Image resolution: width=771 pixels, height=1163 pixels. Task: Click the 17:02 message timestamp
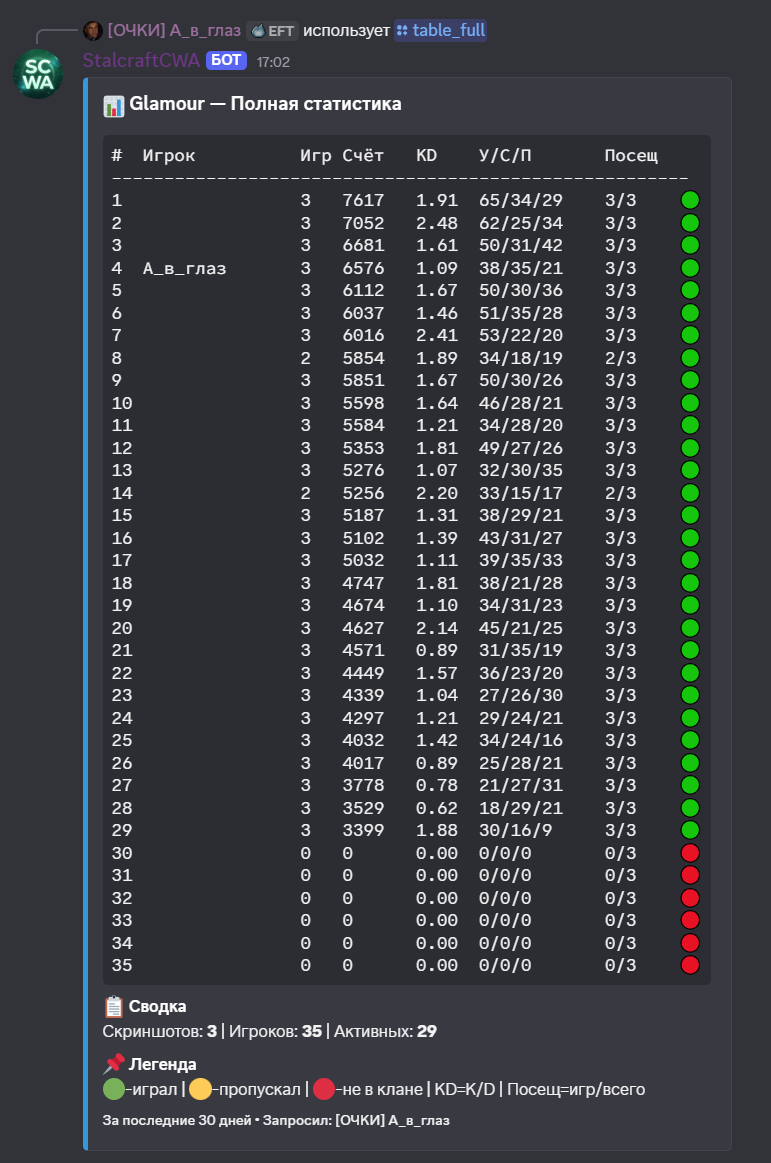pyautogui.click(x=273, y=62)
